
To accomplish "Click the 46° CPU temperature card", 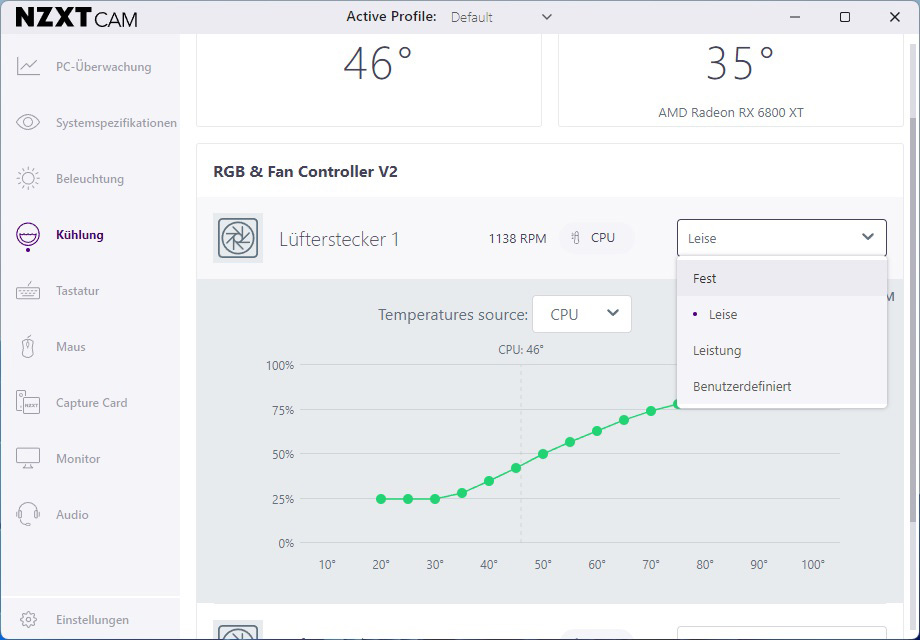I will (368, 80).
